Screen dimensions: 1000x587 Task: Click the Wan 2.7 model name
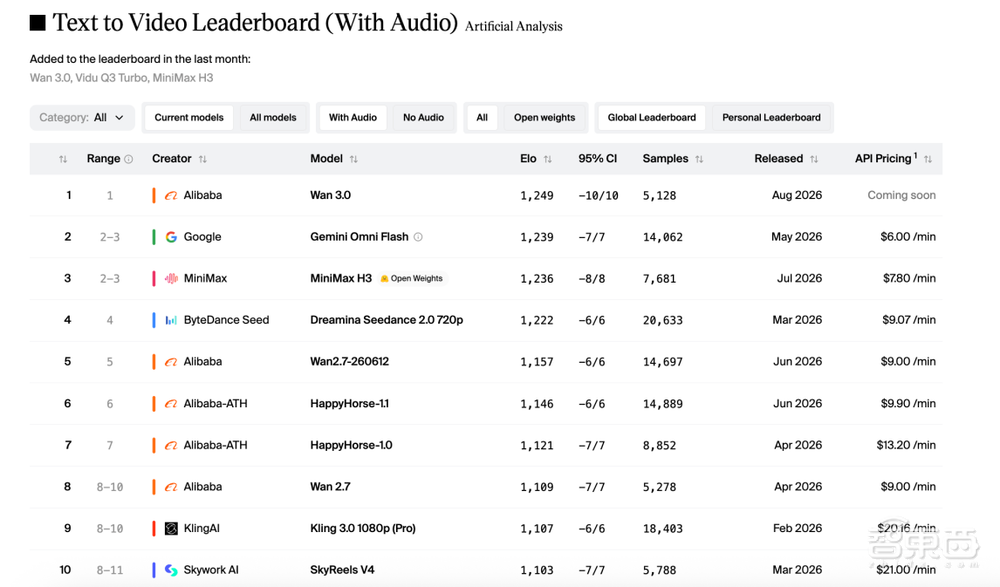click(330, 486)
